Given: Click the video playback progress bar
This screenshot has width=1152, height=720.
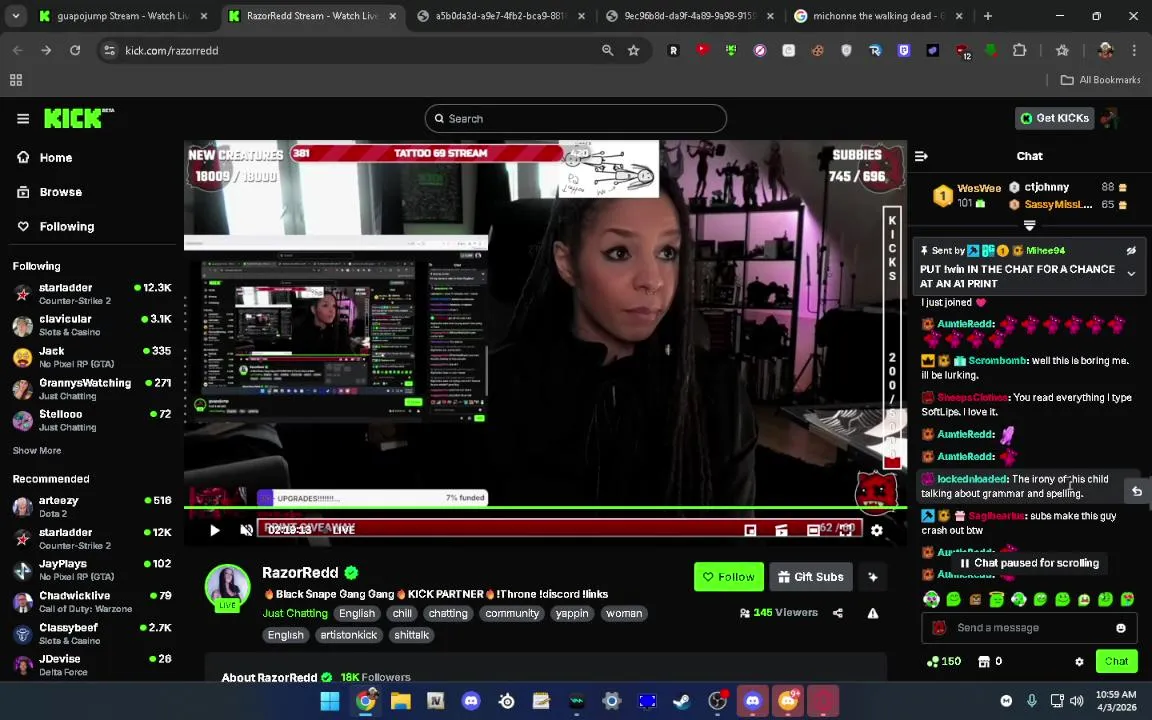Looking at the screenshot, I should pyautogui.click(x=545, y=507).
